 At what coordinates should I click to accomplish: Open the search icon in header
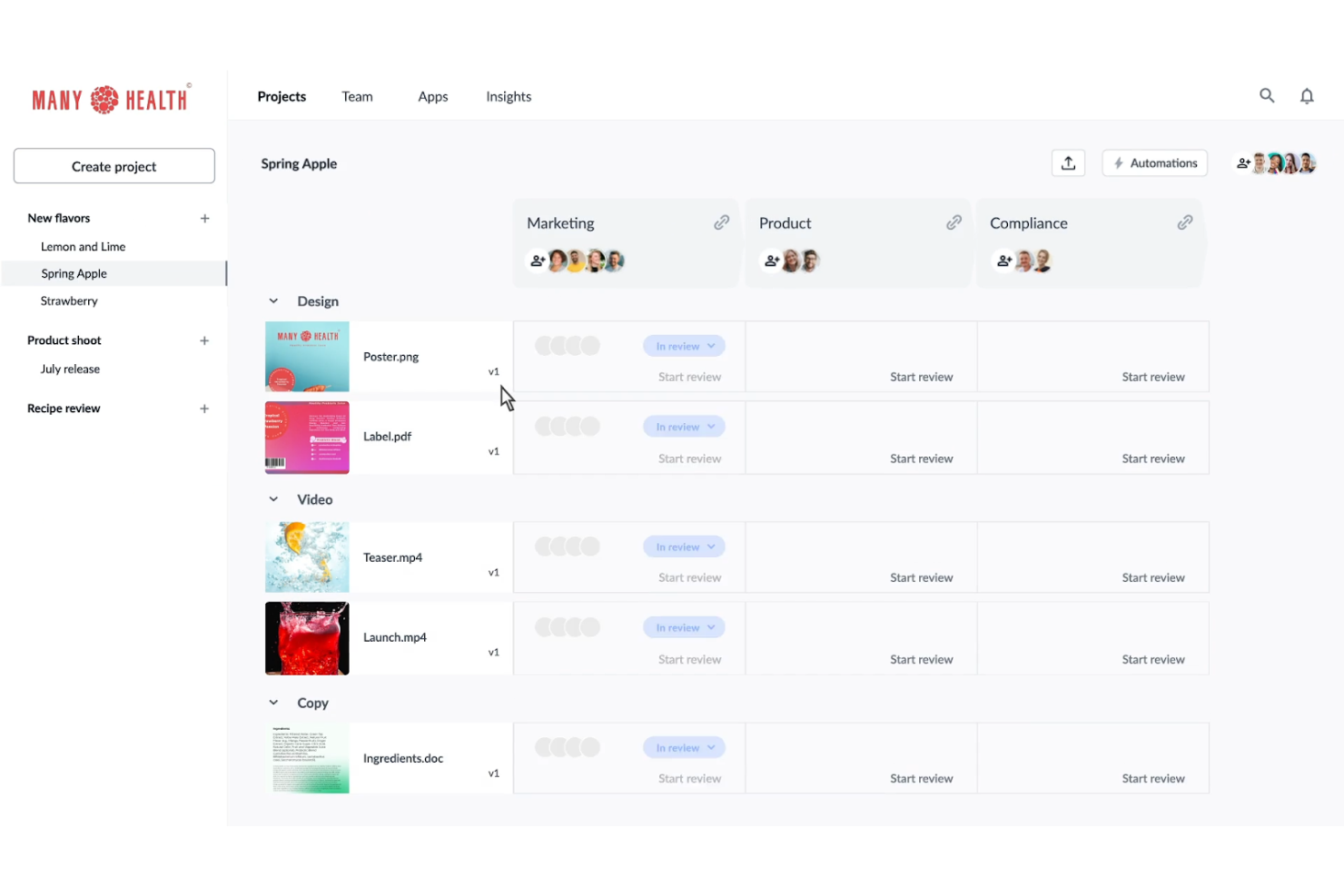[x=1267, y=95]
